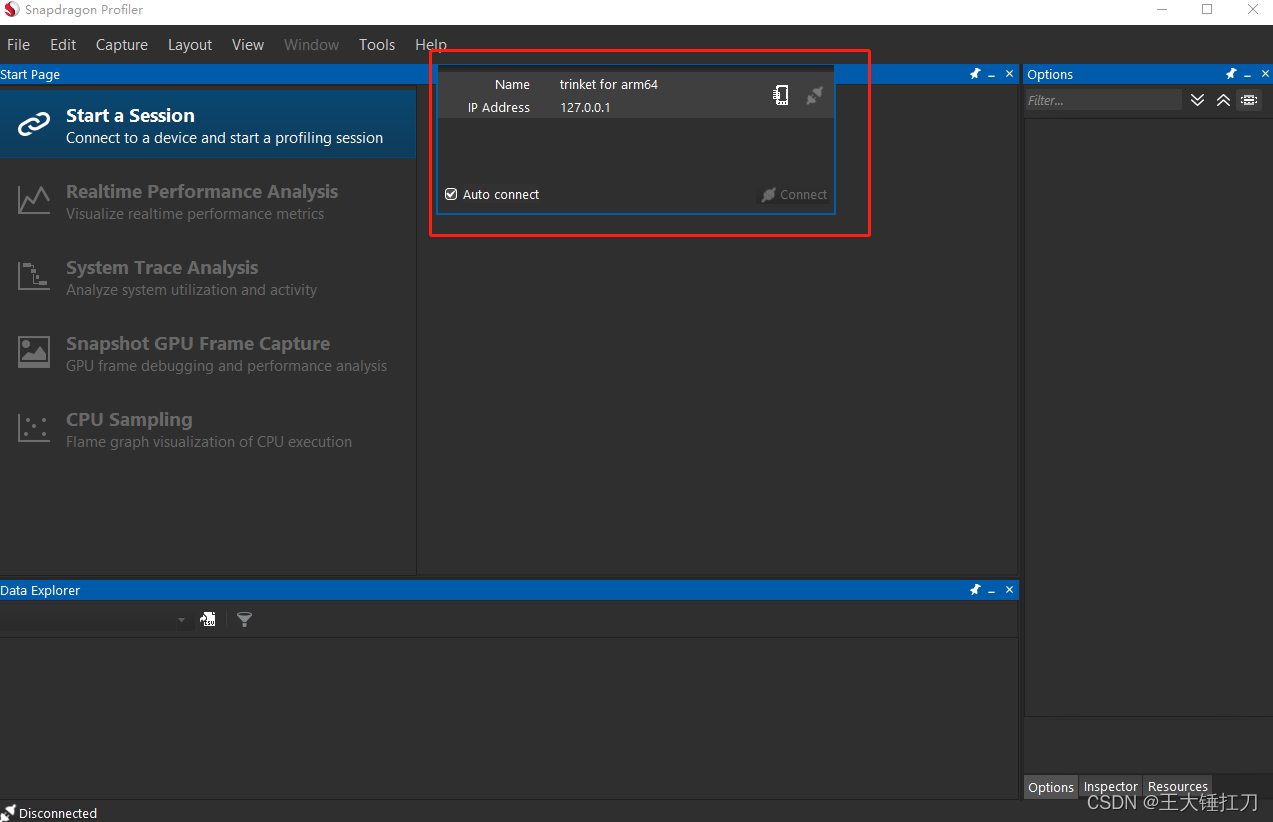Open the Help menu
The height and width of the screenshot is (822, 1273).
[431, 45]
